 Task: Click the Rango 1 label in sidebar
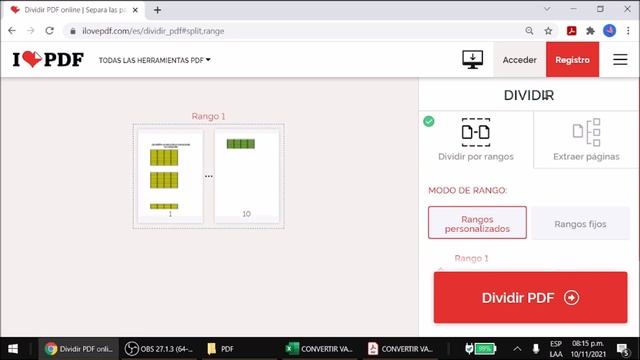point(471,258)
